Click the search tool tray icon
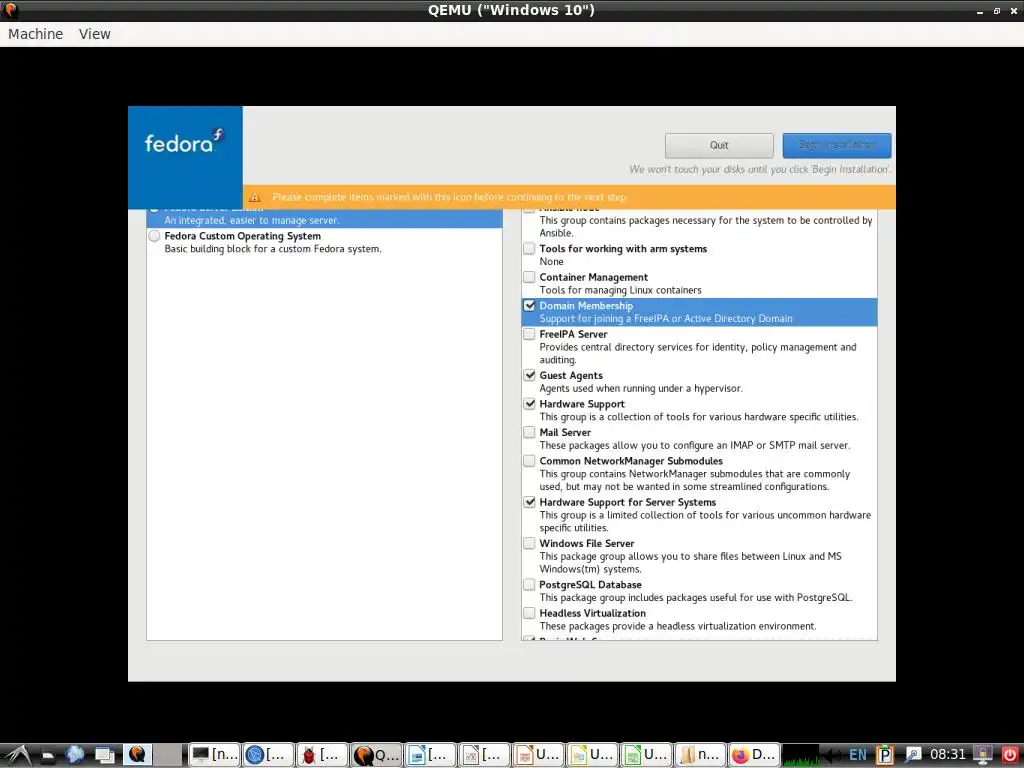The width and height of the screenshot is (1024, 768). [x=912, y=755]
